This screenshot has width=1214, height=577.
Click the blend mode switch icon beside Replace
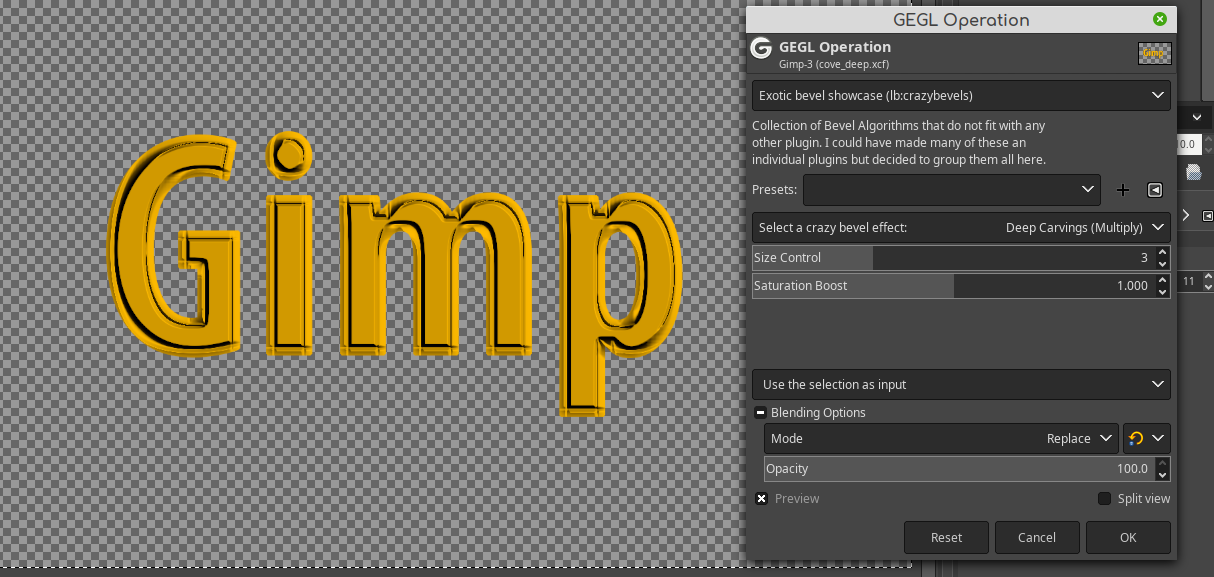1136,438
